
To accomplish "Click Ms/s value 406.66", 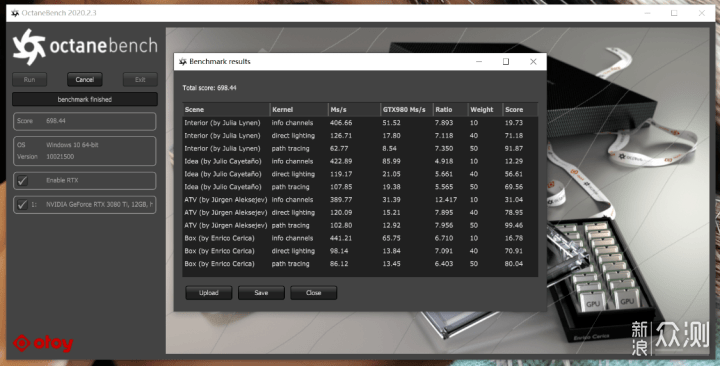I will point(341,123).
